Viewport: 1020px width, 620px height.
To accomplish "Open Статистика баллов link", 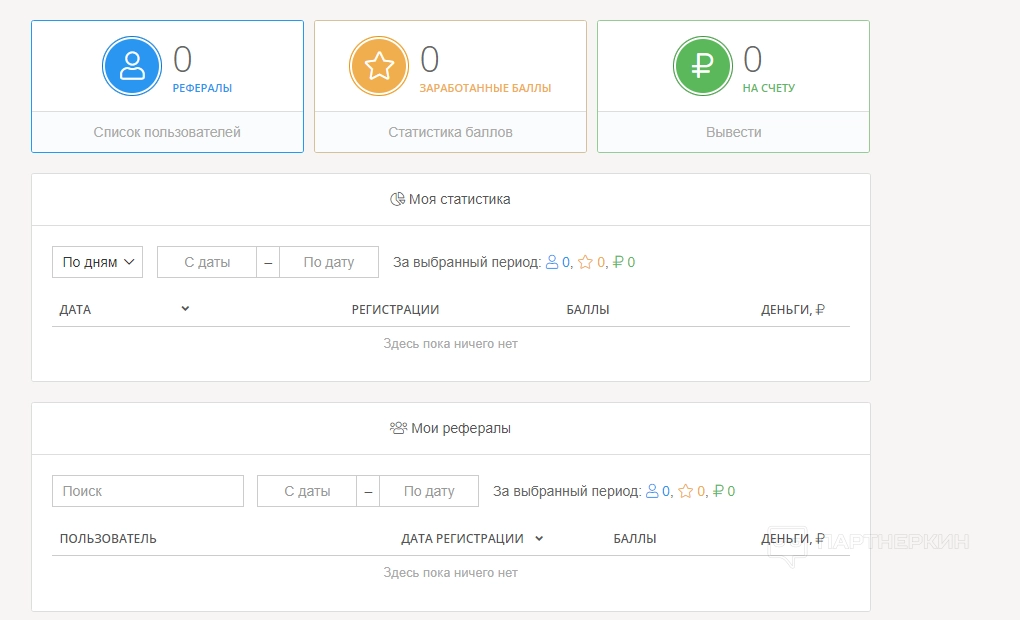I will click(450, 132).
